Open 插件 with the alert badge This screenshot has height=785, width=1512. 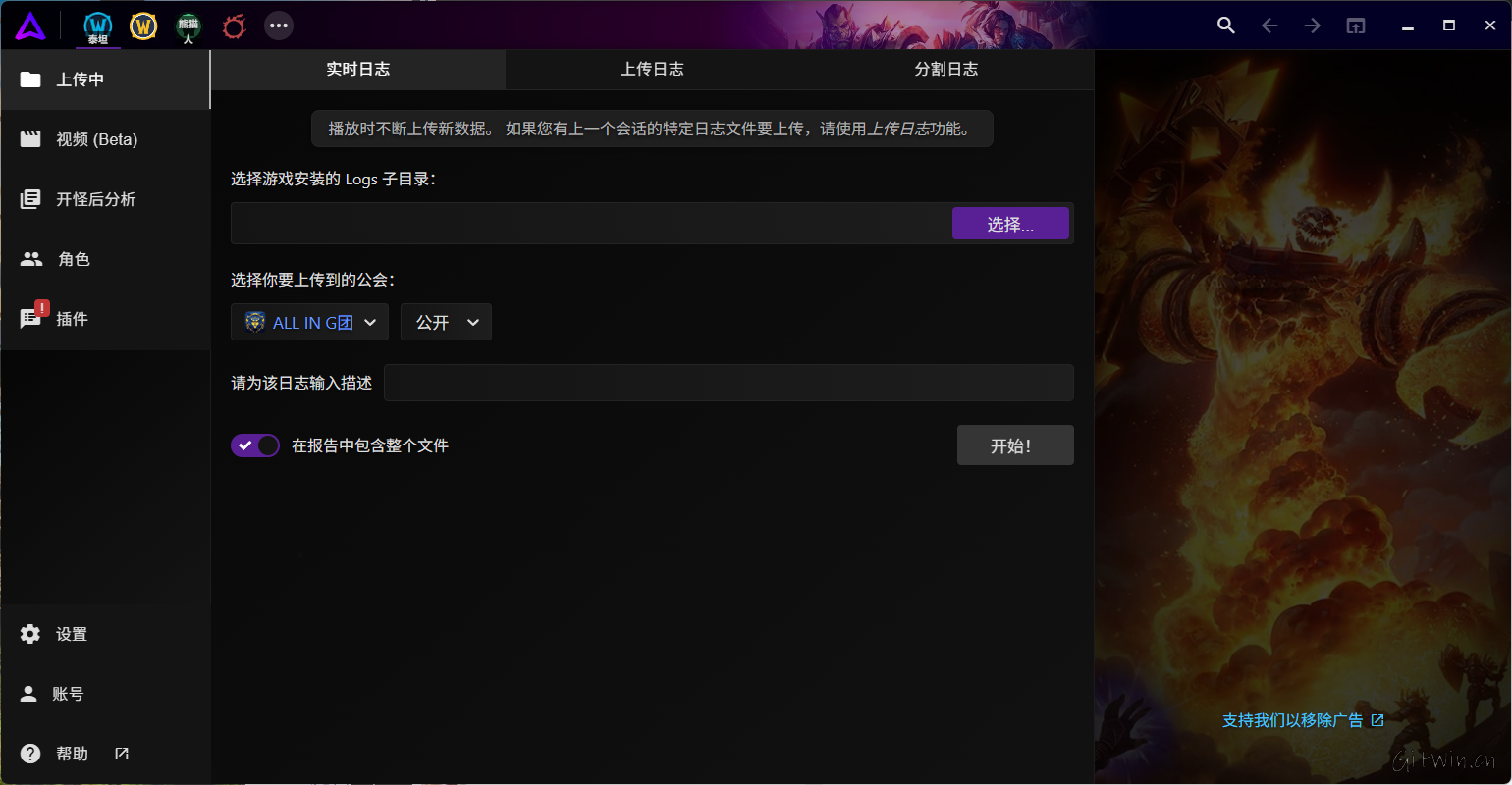coord(71,319)
